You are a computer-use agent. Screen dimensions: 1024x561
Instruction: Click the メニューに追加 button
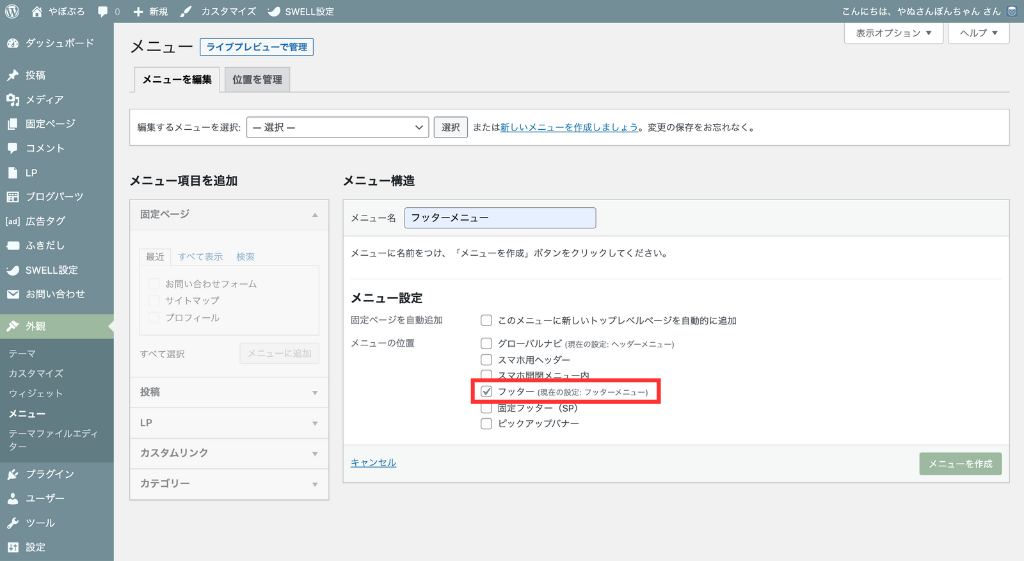279,353
